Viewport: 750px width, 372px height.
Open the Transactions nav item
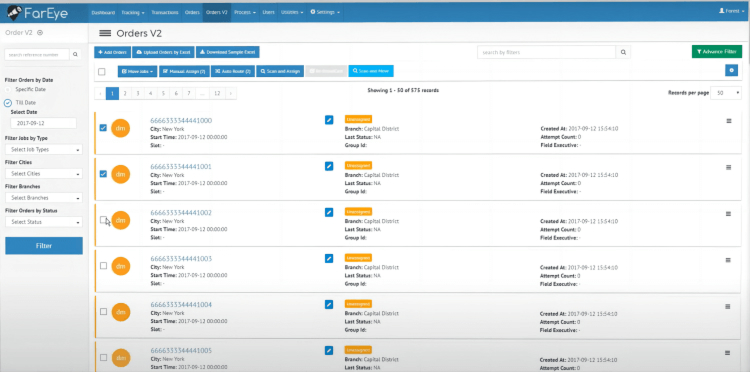pyautogui.click(x=165, y=12)
